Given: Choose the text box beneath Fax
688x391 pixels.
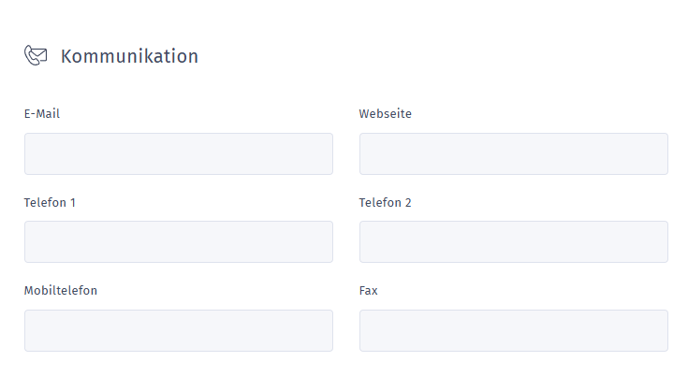Looking at the screenshot, I should 514,330.
